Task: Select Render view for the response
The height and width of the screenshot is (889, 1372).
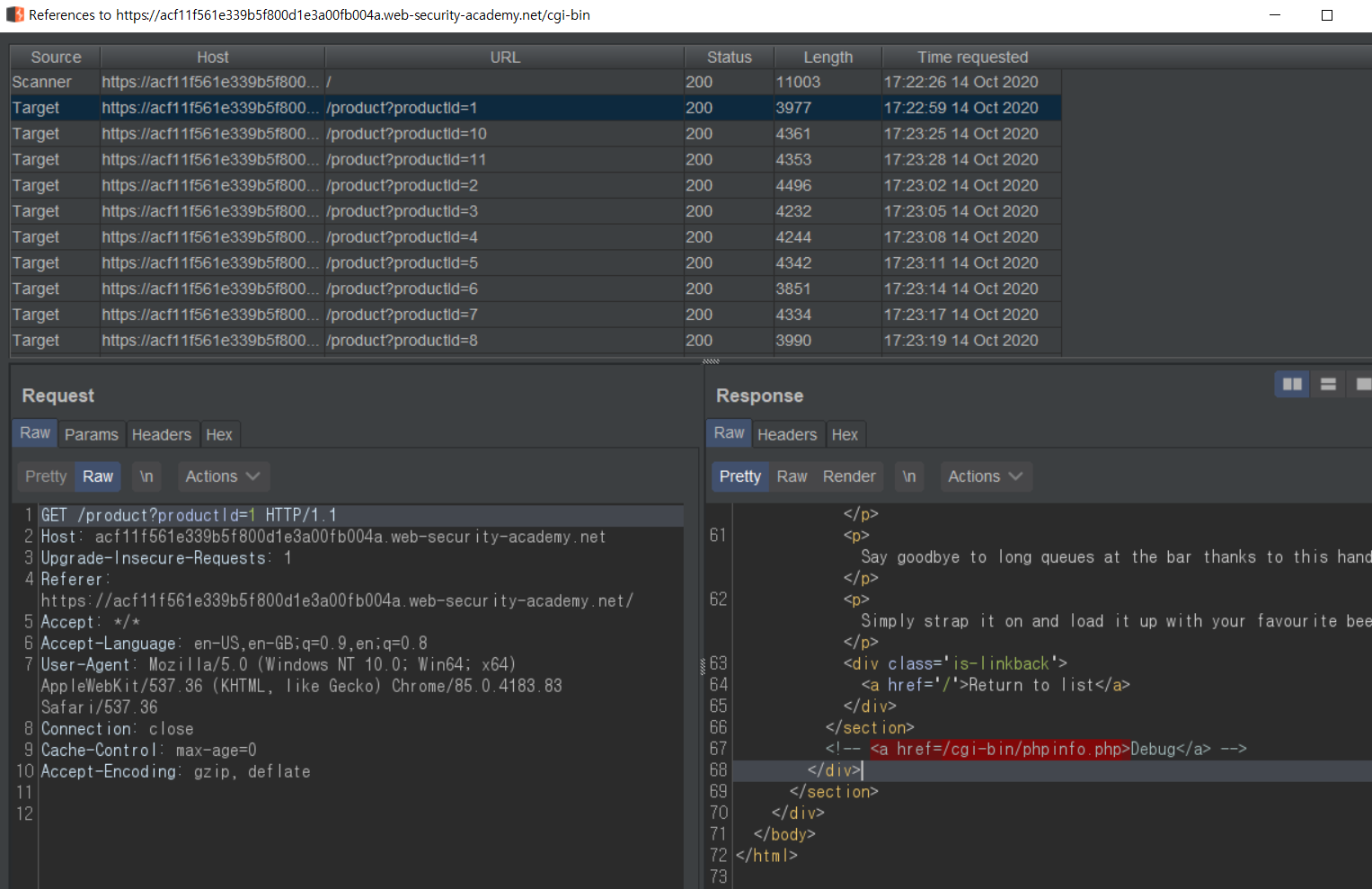Action: 848,476
